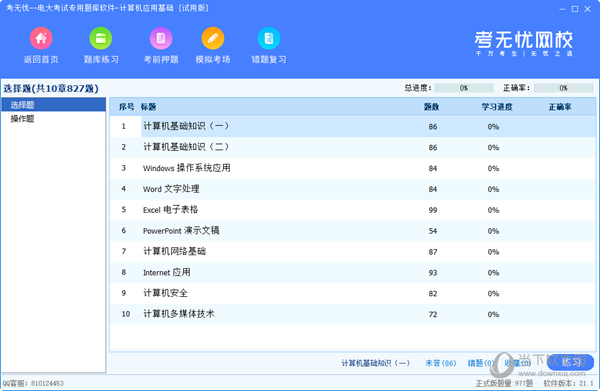Viewport: 600px width, 391px height.
Task: Open the 错题复习 wrong-question review icon
Action: [x=269, y=38]
